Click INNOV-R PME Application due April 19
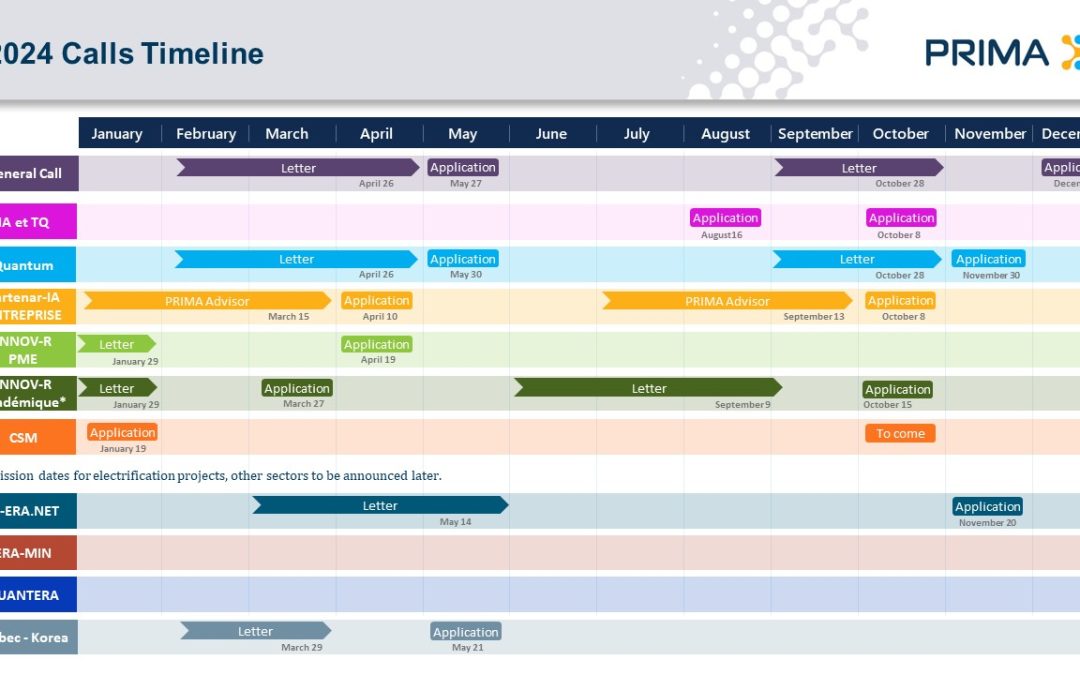The height and width of the screenshot is (675, 1080). coord(377,344)
